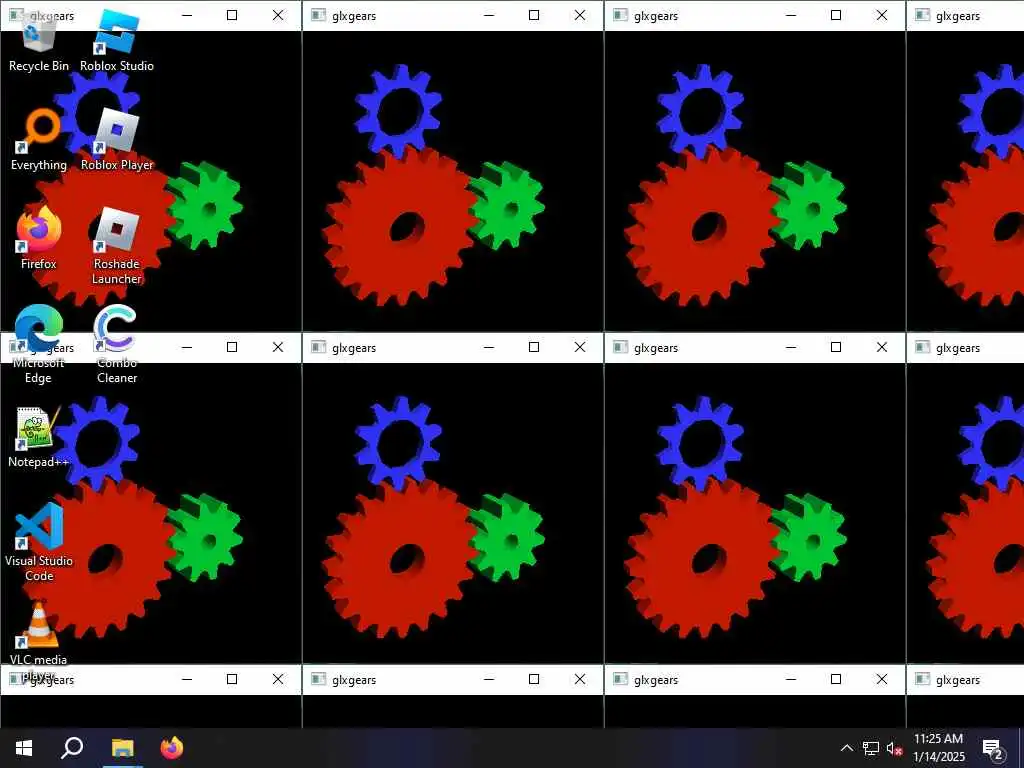The height and width of the screenshot is (768, 1024).
Task: Click the VLC media player desktop icon
Action: coord(39,641)
